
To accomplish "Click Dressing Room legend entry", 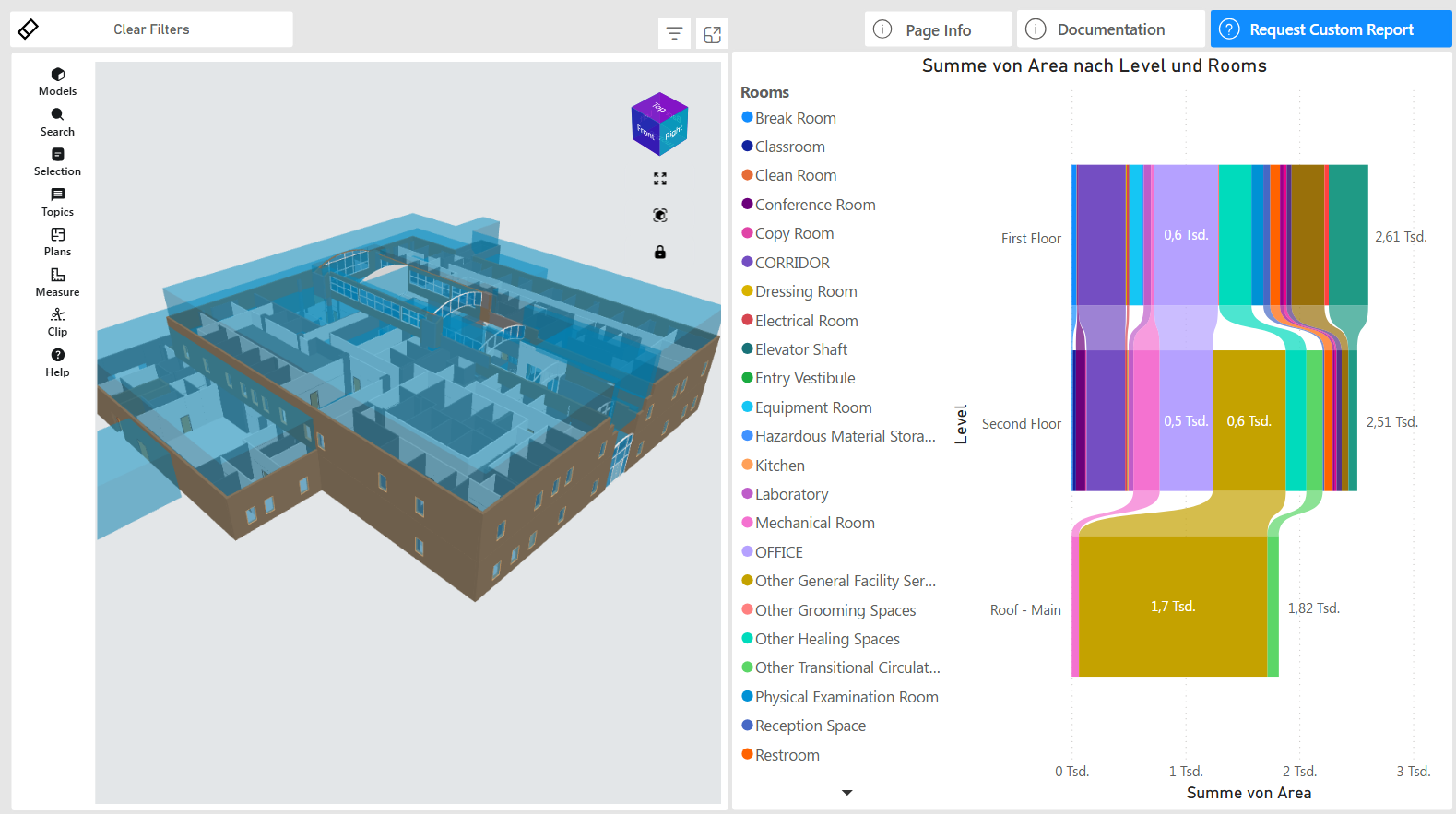I will [799, 291].
